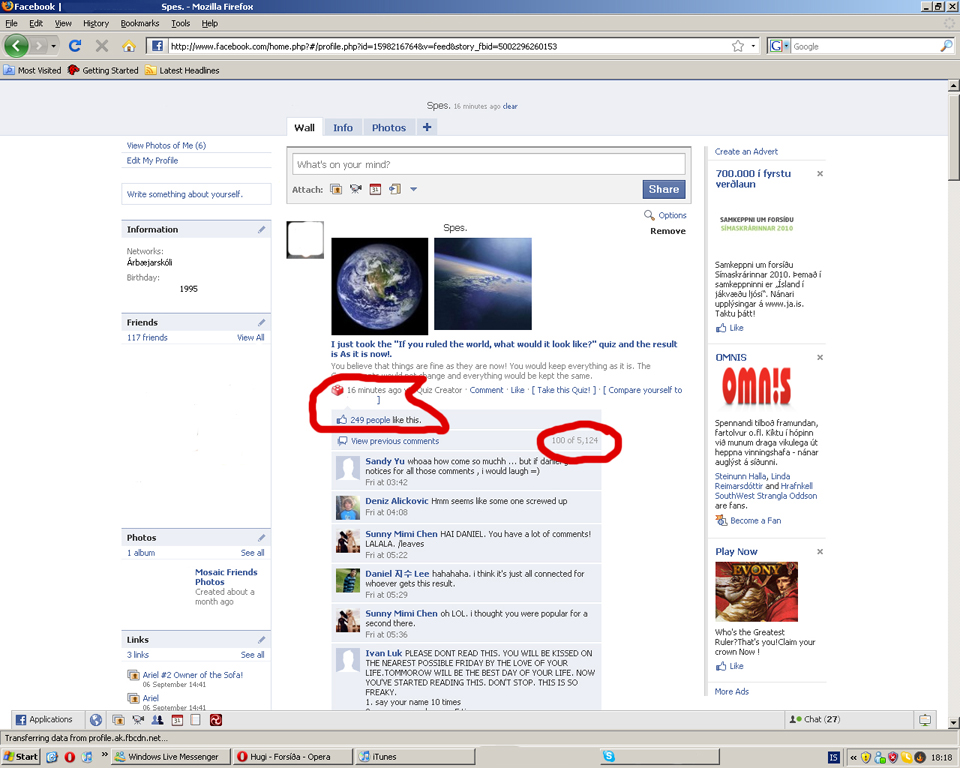This screenshot has width=960, height=768.
Task: Open the Evony ad image
Action: coord(756,592)
